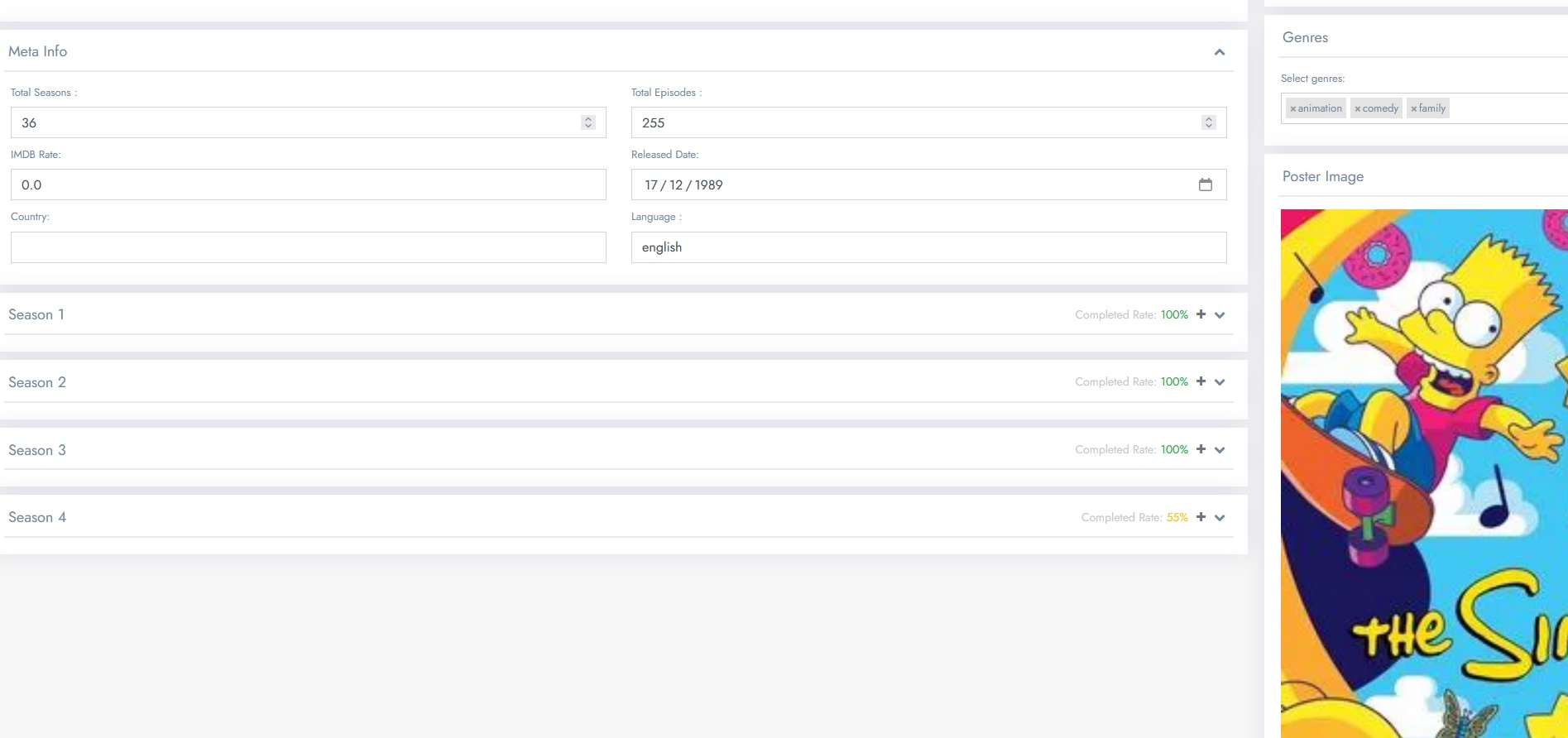This screenshot has height=738, width=1568.
Task: Click the plus icon for Season 2
Action: tap(1201, 381)
